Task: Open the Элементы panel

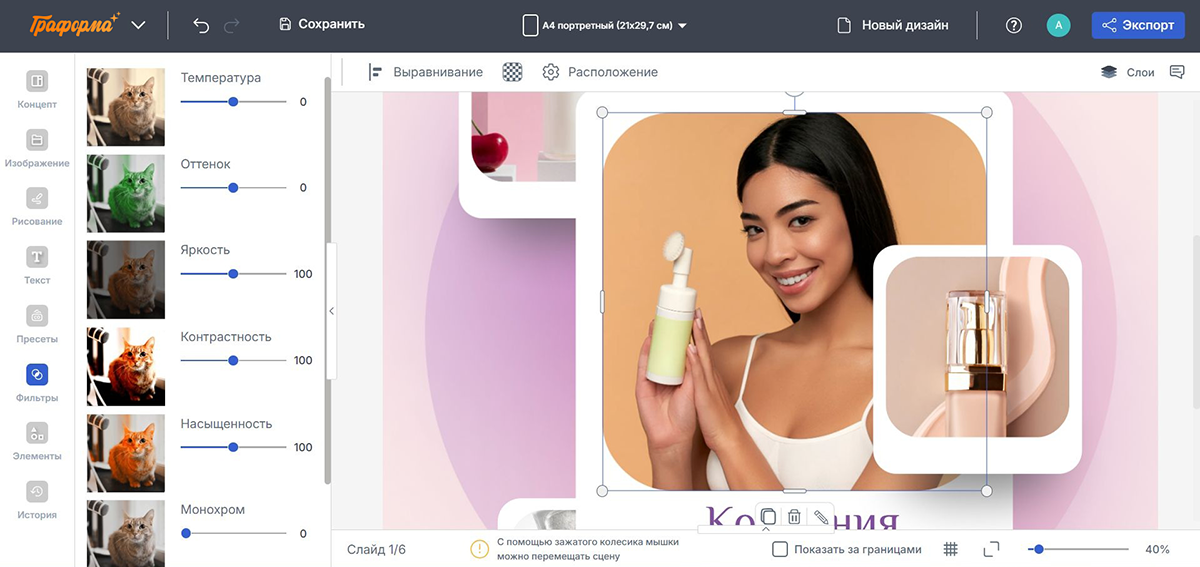Action: pyautogui.click(x=37, y=441)
